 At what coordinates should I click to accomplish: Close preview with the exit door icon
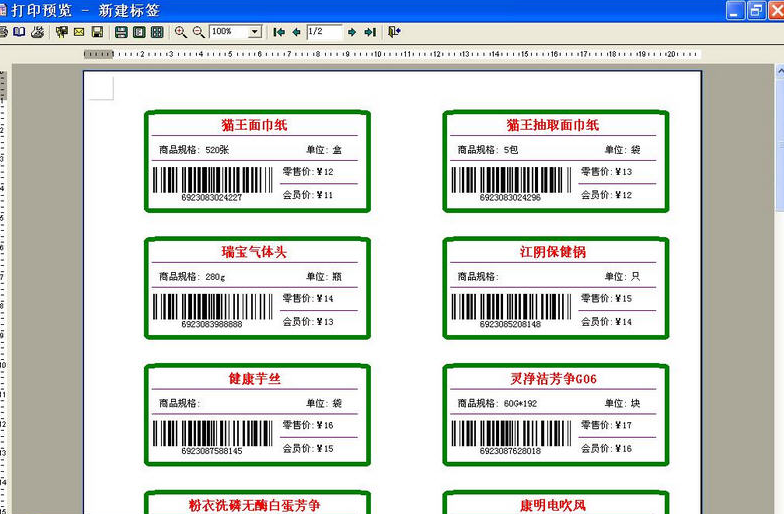pyautogui.click(x=394, y=32)
